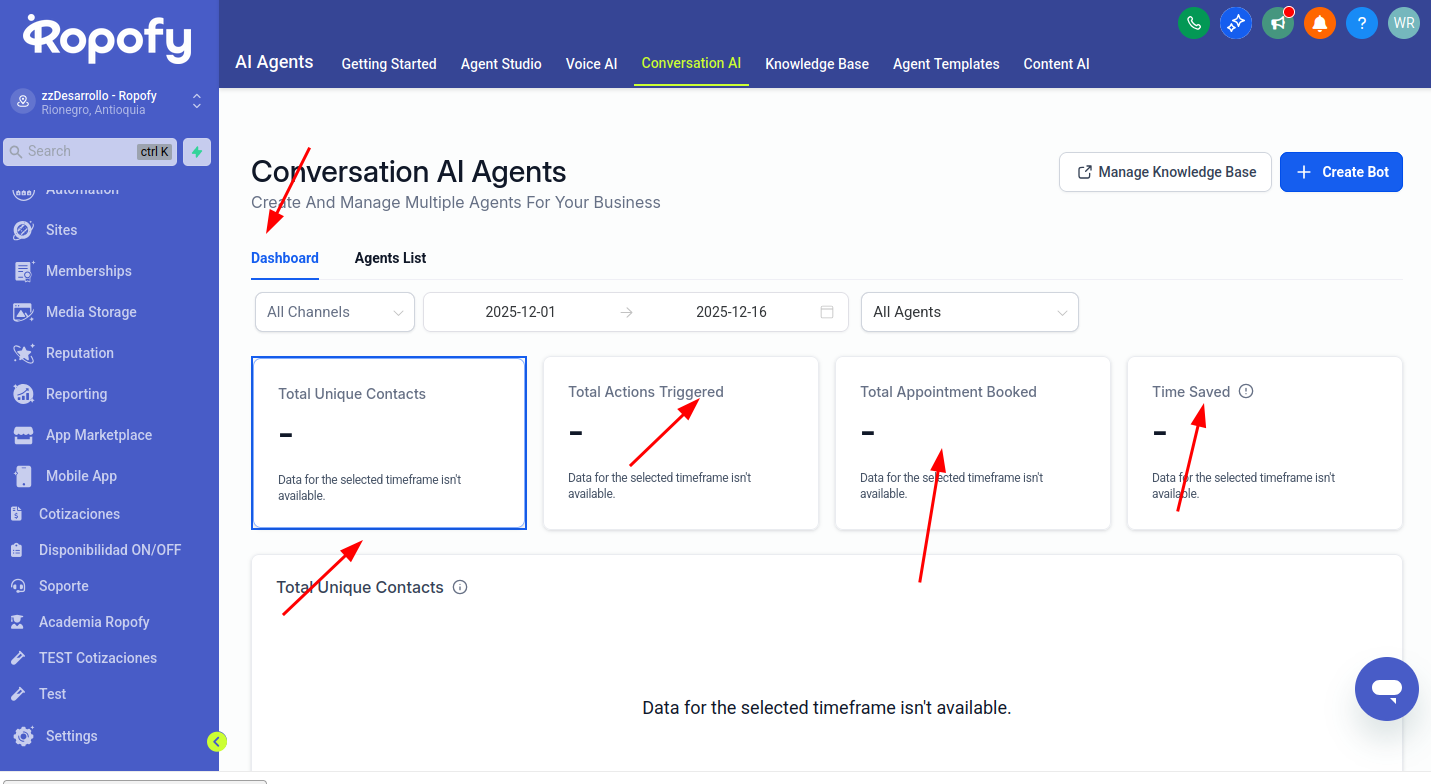The image size is (1431, 784).
Task: Click the Create Bot button
Action: point(1341,172)
